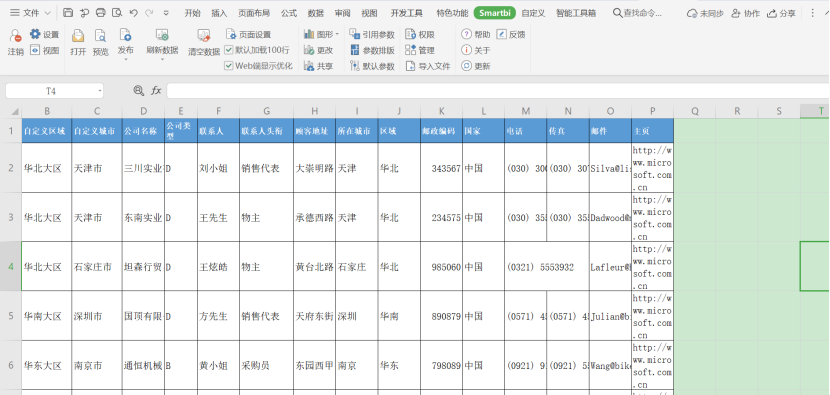Click cell containing 王炫皓
This screenshot has width=830, height=395.
(x=219, y=266)
